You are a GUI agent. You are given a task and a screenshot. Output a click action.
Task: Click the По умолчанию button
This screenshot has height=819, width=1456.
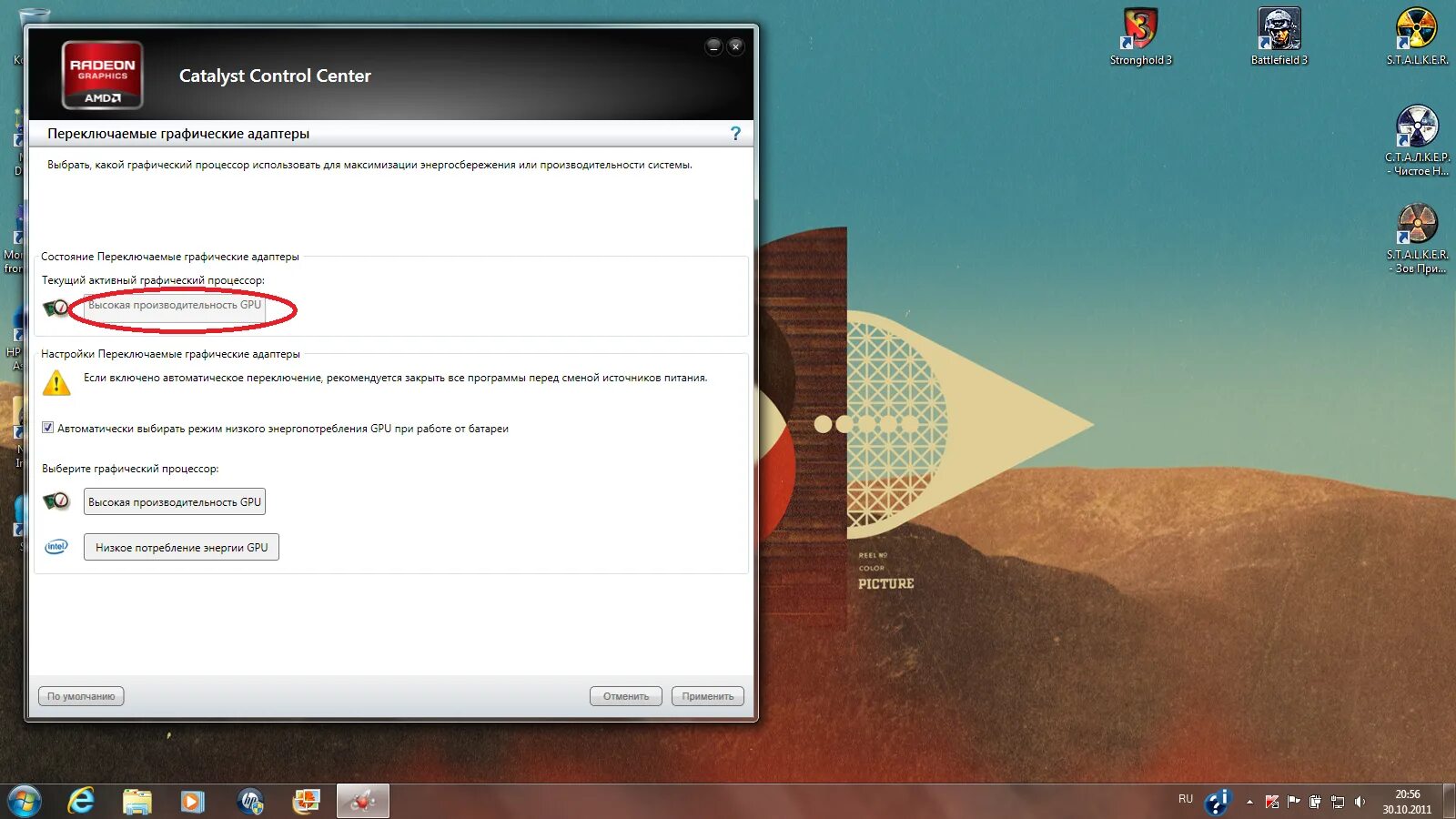[81, 696]
